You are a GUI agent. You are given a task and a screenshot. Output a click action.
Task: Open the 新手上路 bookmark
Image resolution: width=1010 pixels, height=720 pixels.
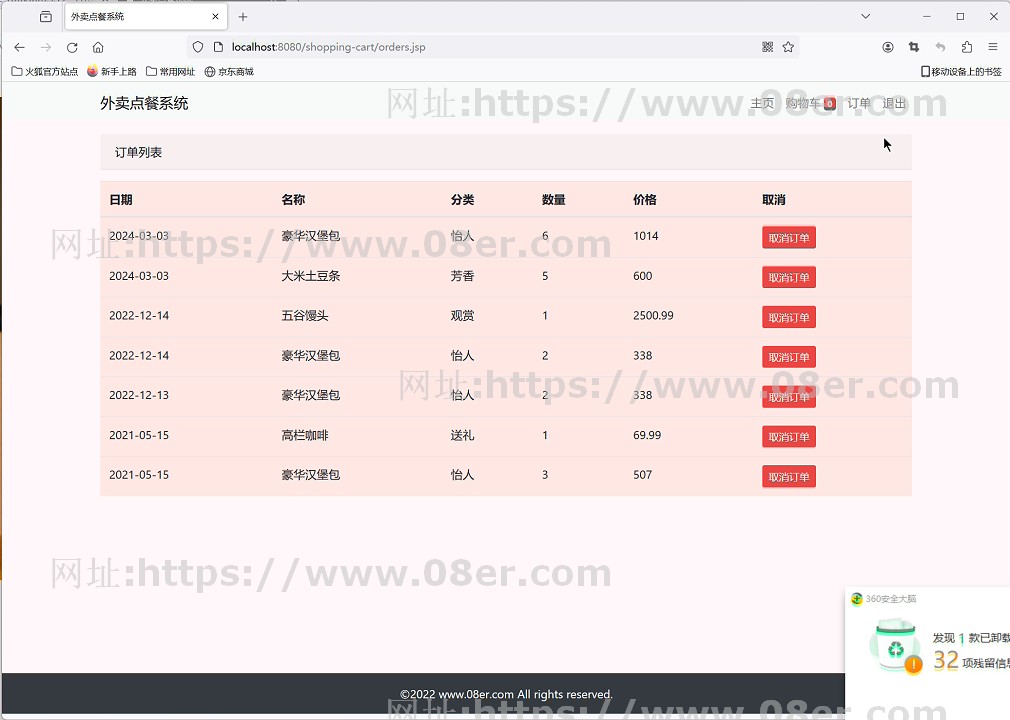(112, 71)
